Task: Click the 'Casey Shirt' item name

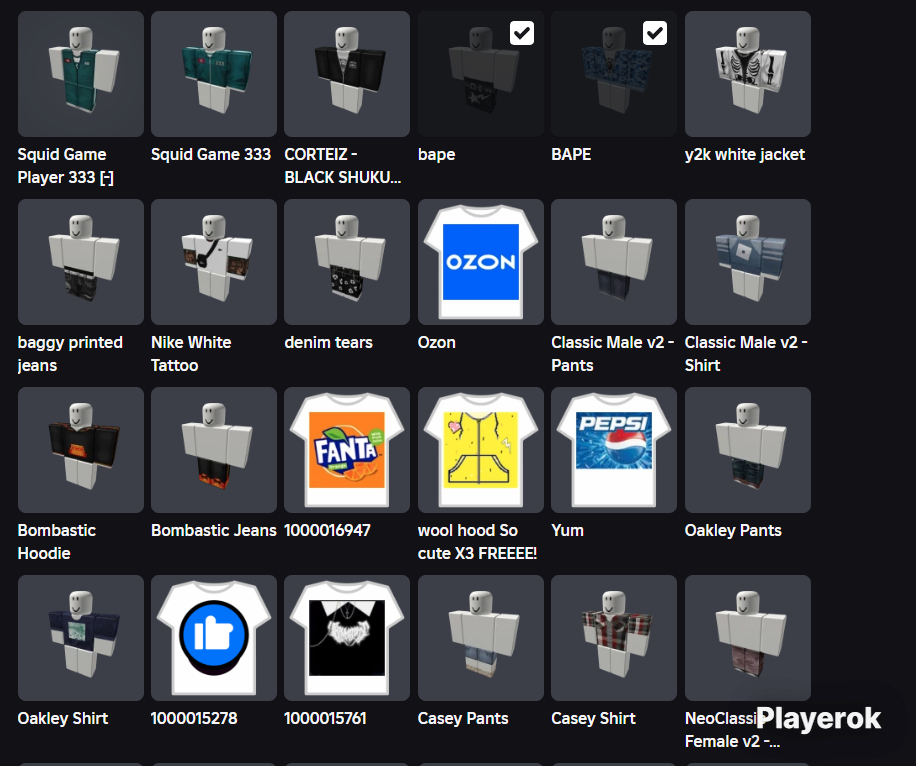Action: pyautogui.click(x=594, y=719)
